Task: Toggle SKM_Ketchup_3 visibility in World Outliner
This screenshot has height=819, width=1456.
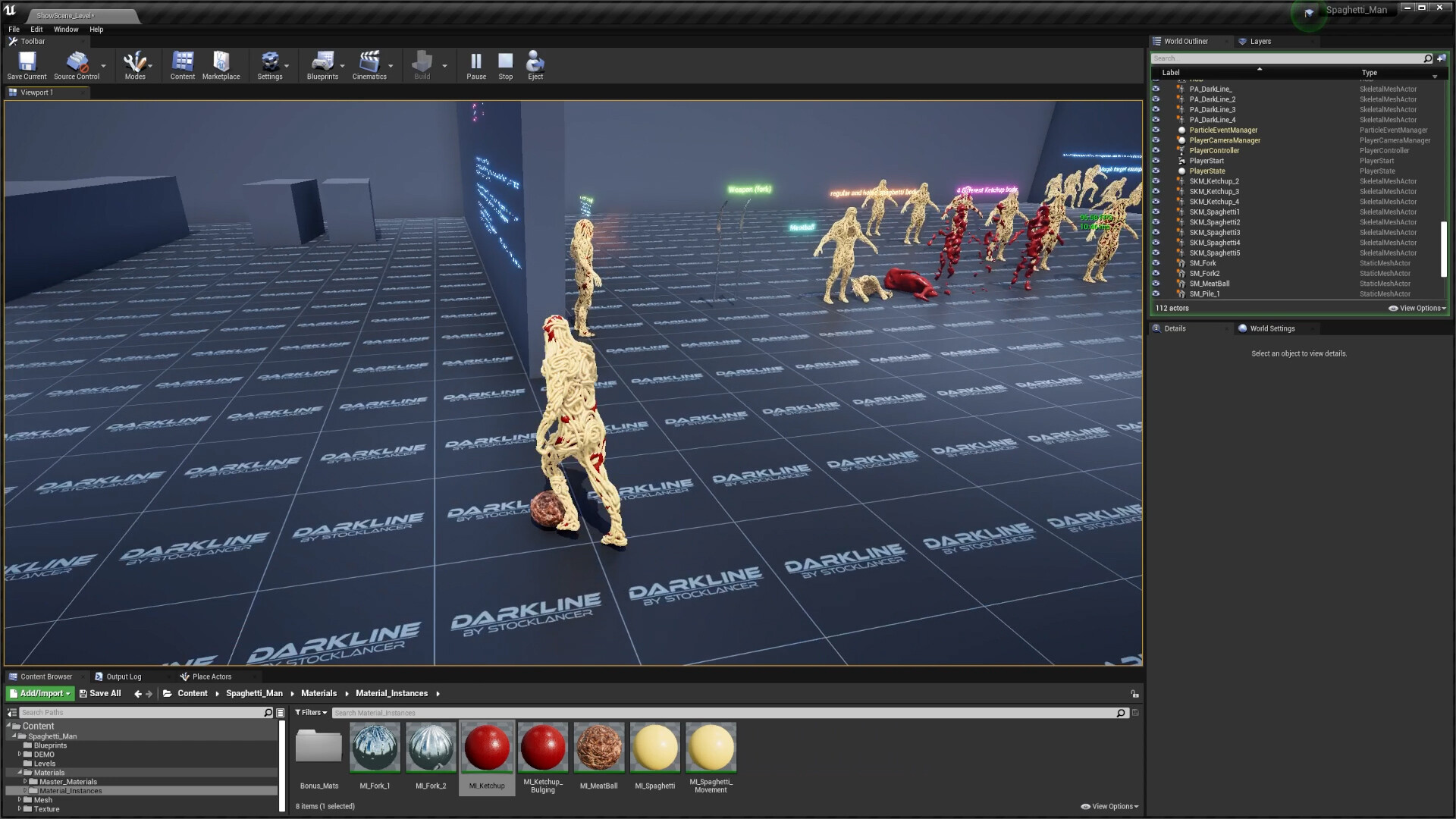Action: click(1156, 191)
